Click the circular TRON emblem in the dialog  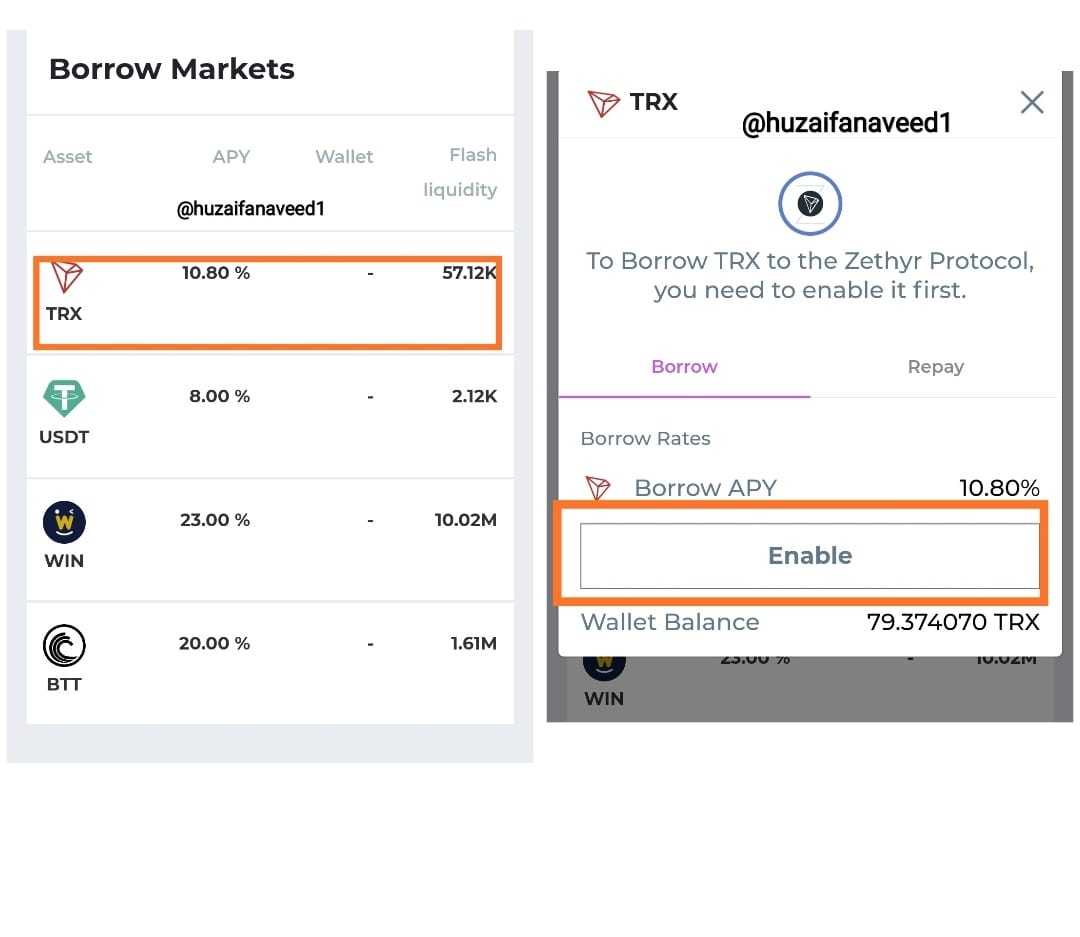(x=810, y=203)
